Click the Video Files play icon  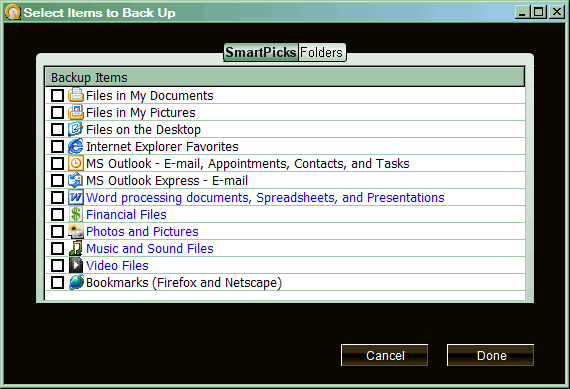pos(76,265)
